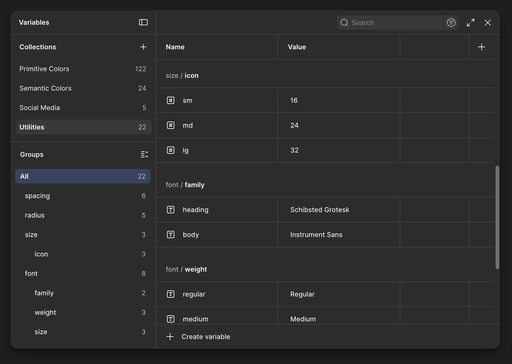Click the plus icon beside Create variable
The height and width of the screenshot is (364, 512).
pos(170,337)
